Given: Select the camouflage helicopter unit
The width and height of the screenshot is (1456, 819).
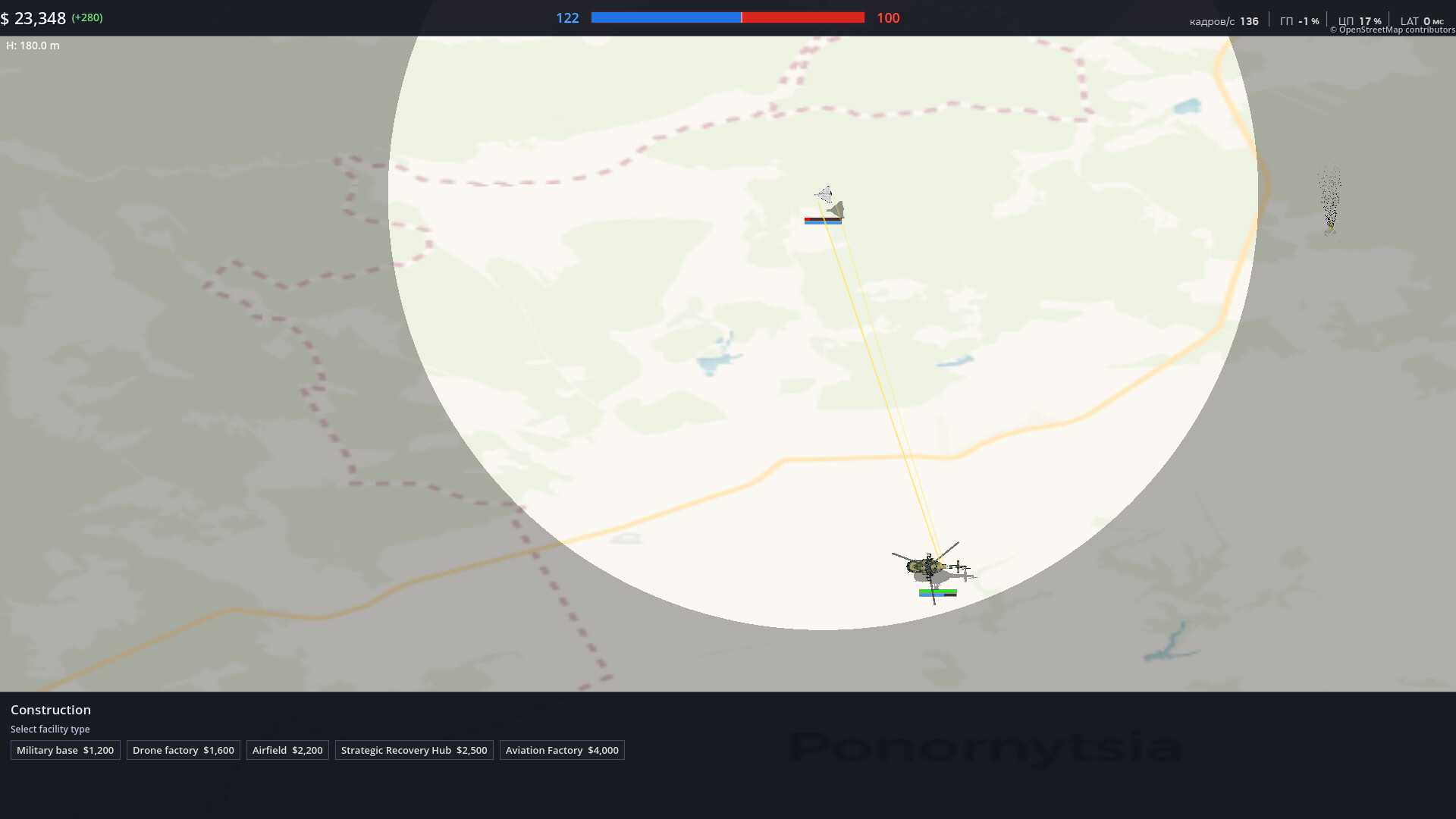Looking at the screenshot, I should tap(927, 566).
